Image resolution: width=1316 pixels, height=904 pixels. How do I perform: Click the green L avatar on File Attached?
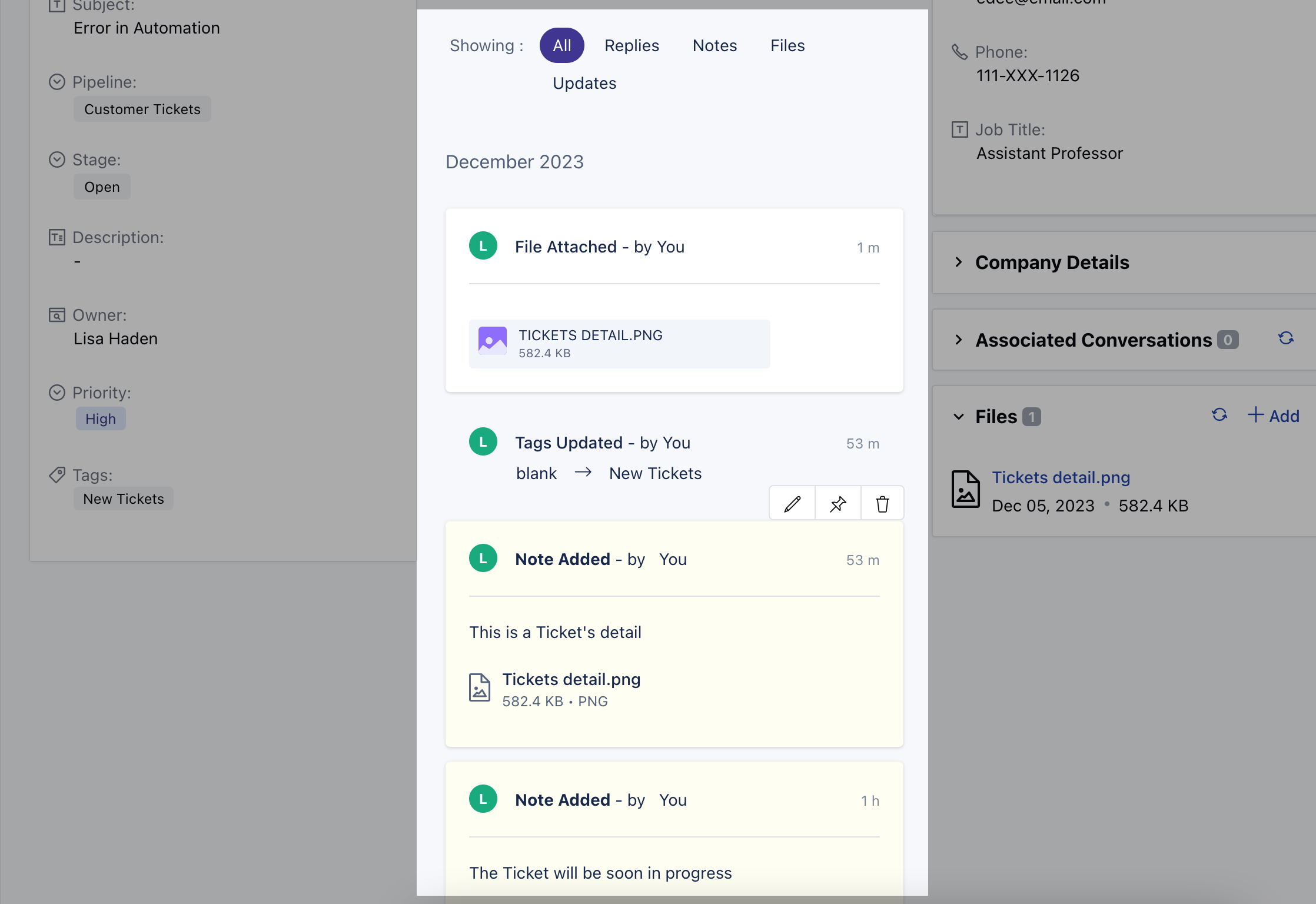coord(483,246)
